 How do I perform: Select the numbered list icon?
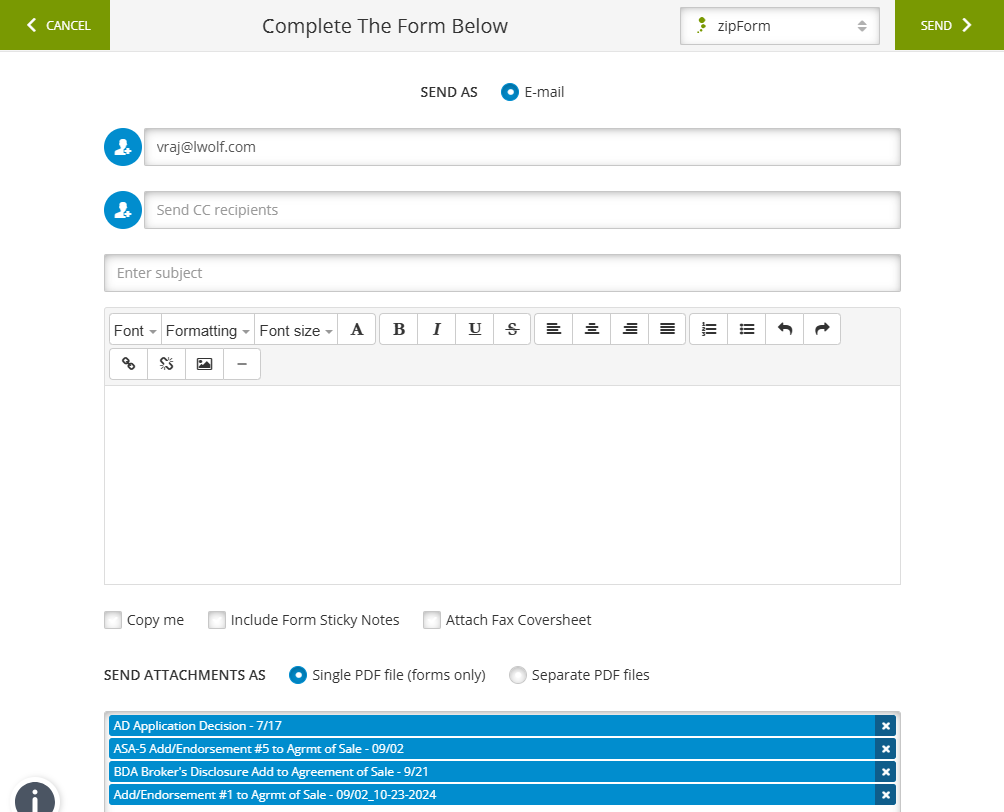[x=708, y=328]
